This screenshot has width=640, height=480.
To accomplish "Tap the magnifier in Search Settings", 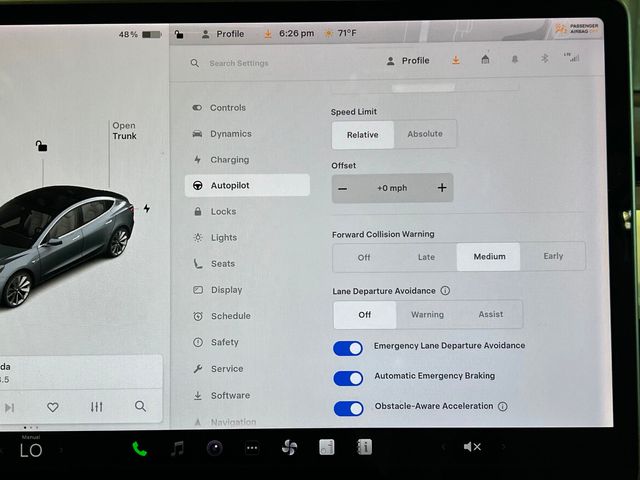I will tap(195, 63).
